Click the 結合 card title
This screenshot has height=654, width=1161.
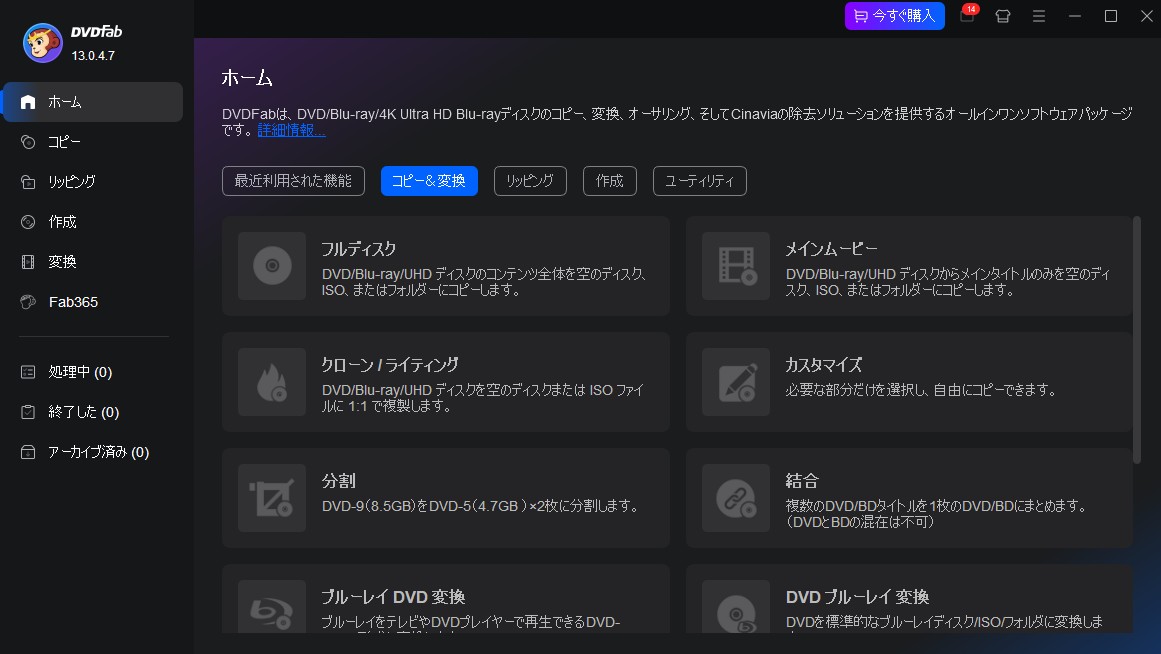click(x=803, y=481)
